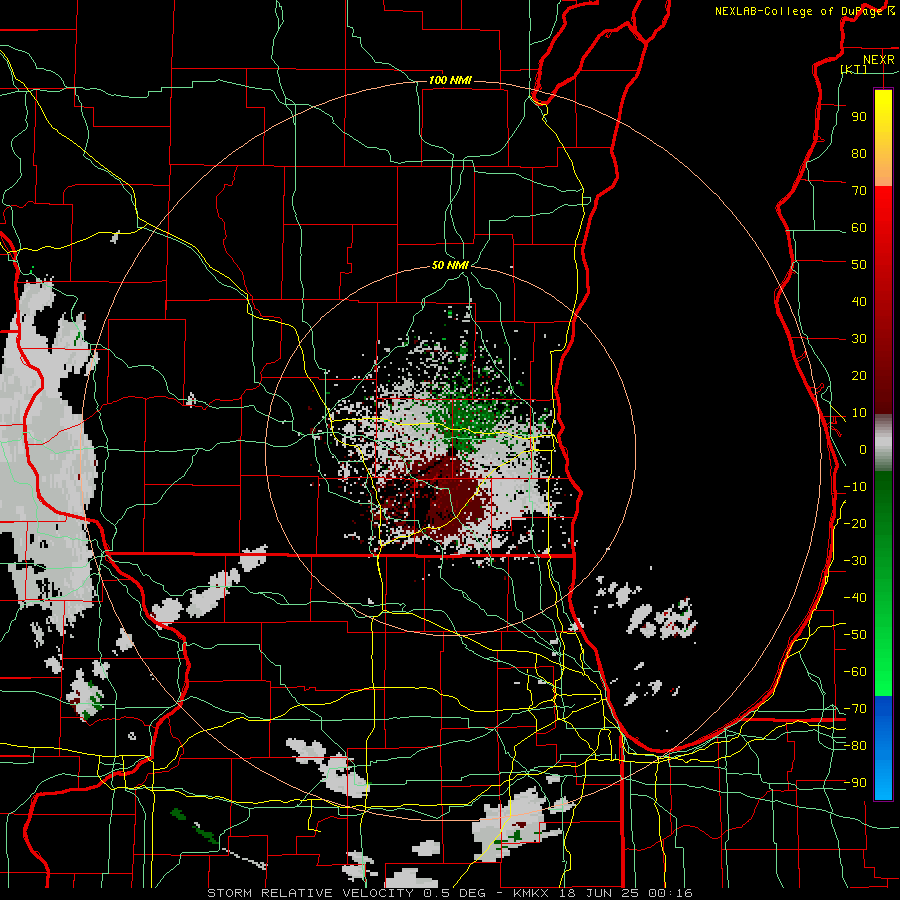This screenshot has height=900, width=900.
Task: Select the 40 value on velocity scale
Action: click(859, 302)
